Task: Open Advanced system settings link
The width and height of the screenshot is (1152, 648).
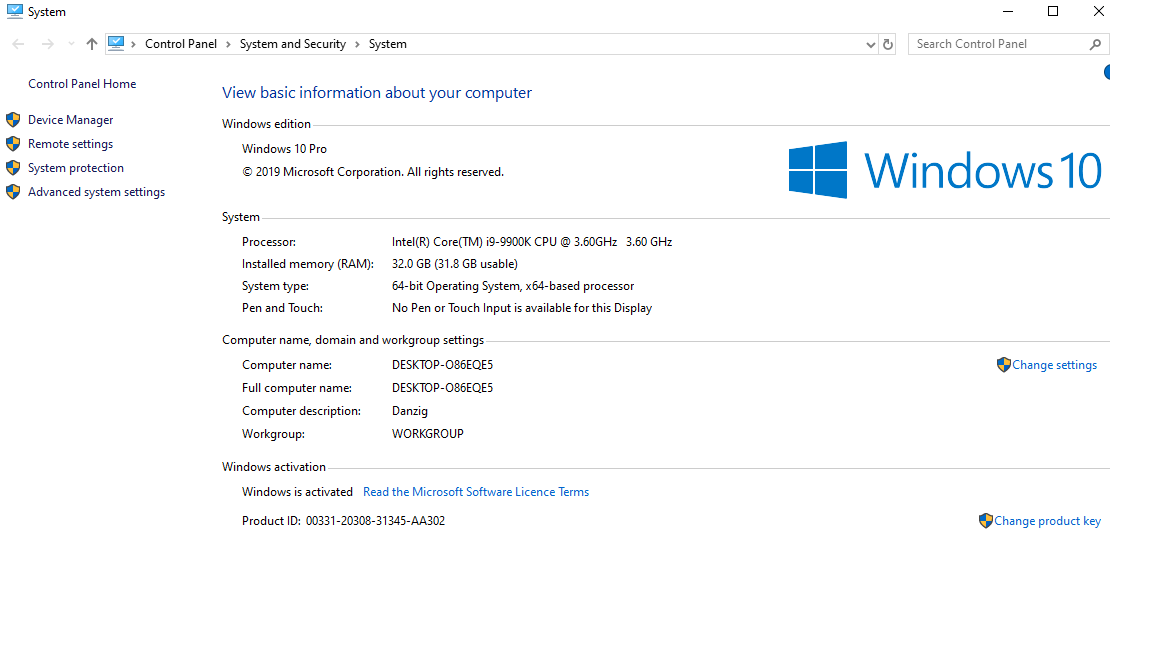Action: [x=96, y=192]
